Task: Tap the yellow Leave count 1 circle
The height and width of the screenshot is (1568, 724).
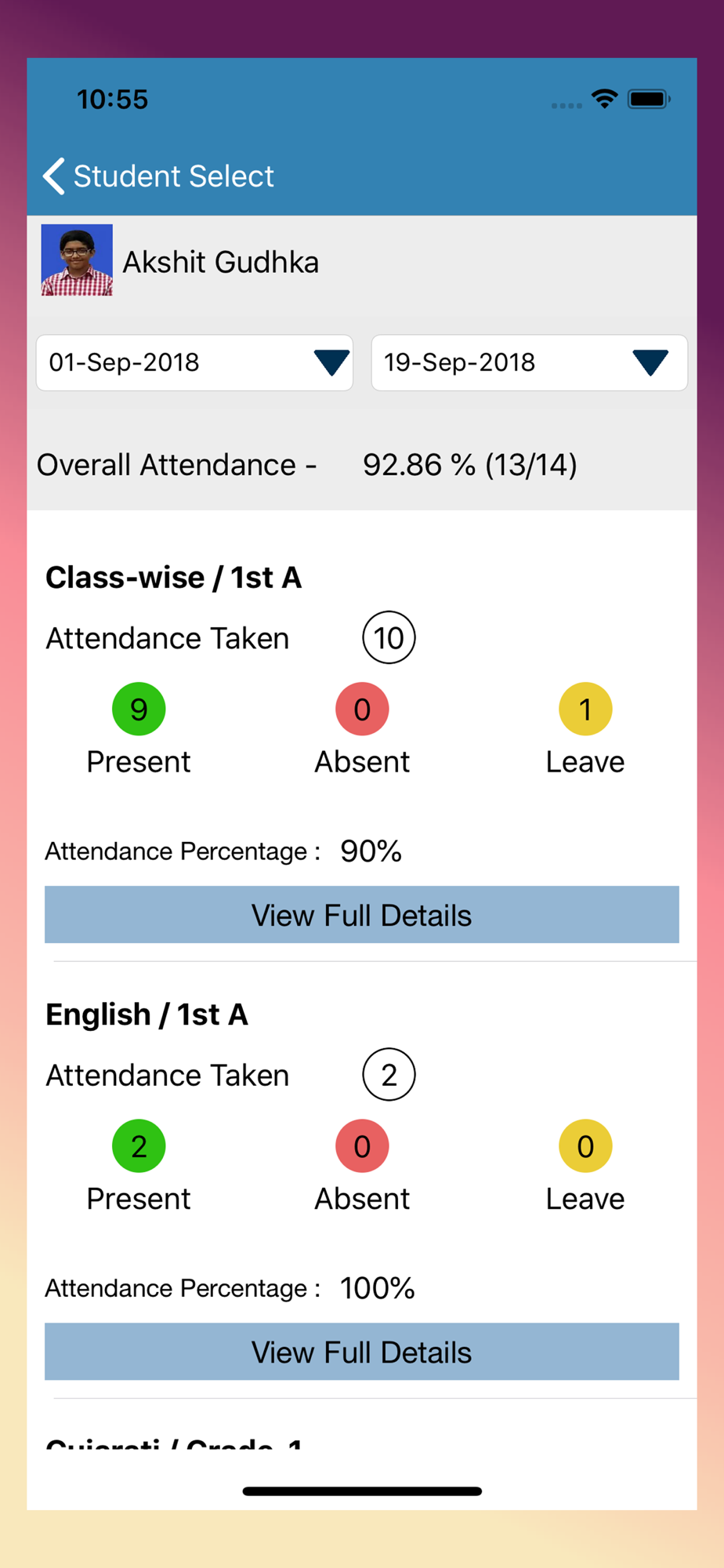Action: point(585,710)
